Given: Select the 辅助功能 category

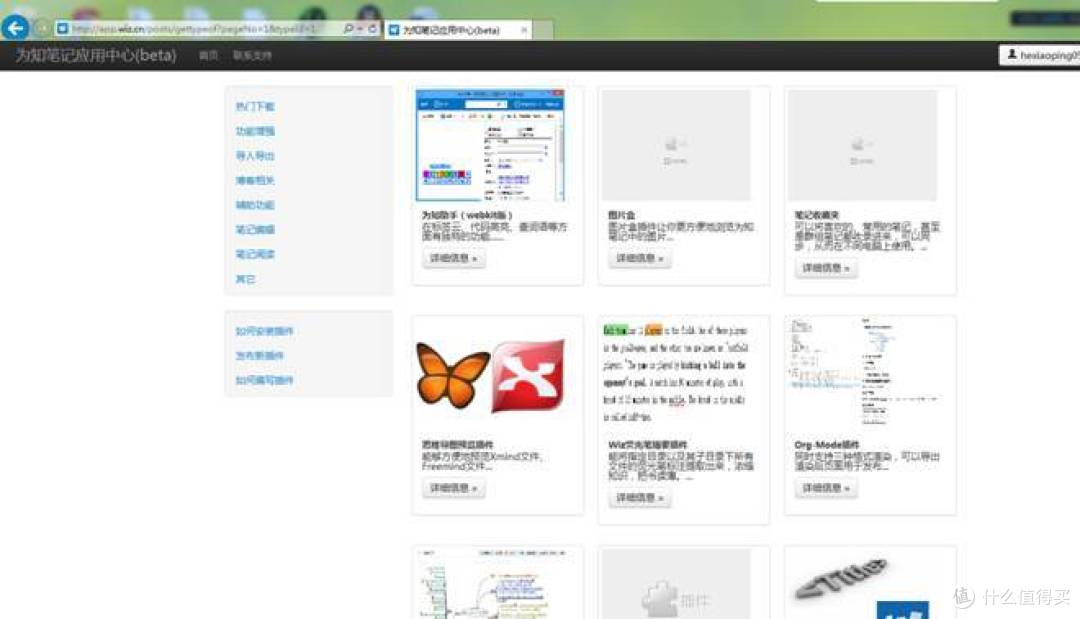Looking at the screenshot, I should tap(255, 205).
